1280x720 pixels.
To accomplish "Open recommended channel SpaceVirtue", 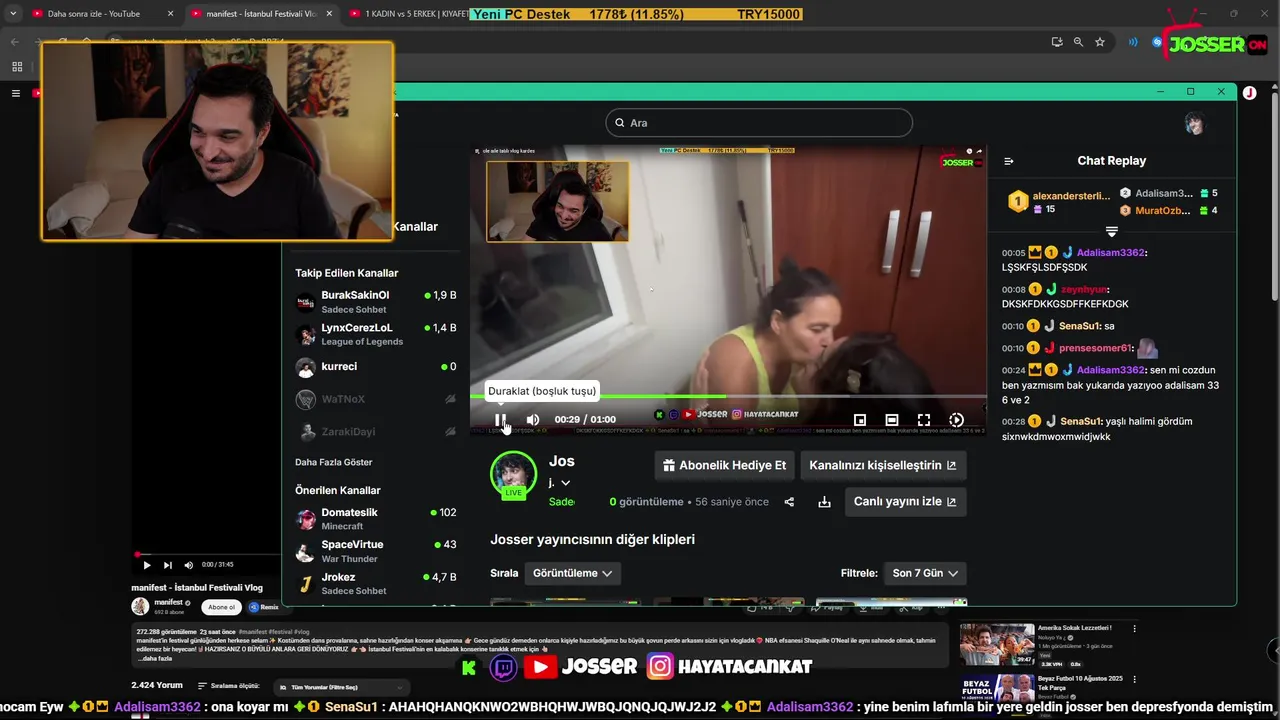I will 377,551.
